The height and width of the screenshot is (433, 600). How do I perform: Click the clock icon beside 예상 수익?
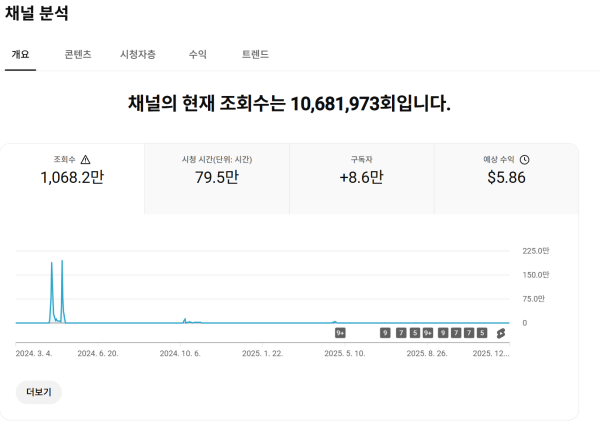524,160
